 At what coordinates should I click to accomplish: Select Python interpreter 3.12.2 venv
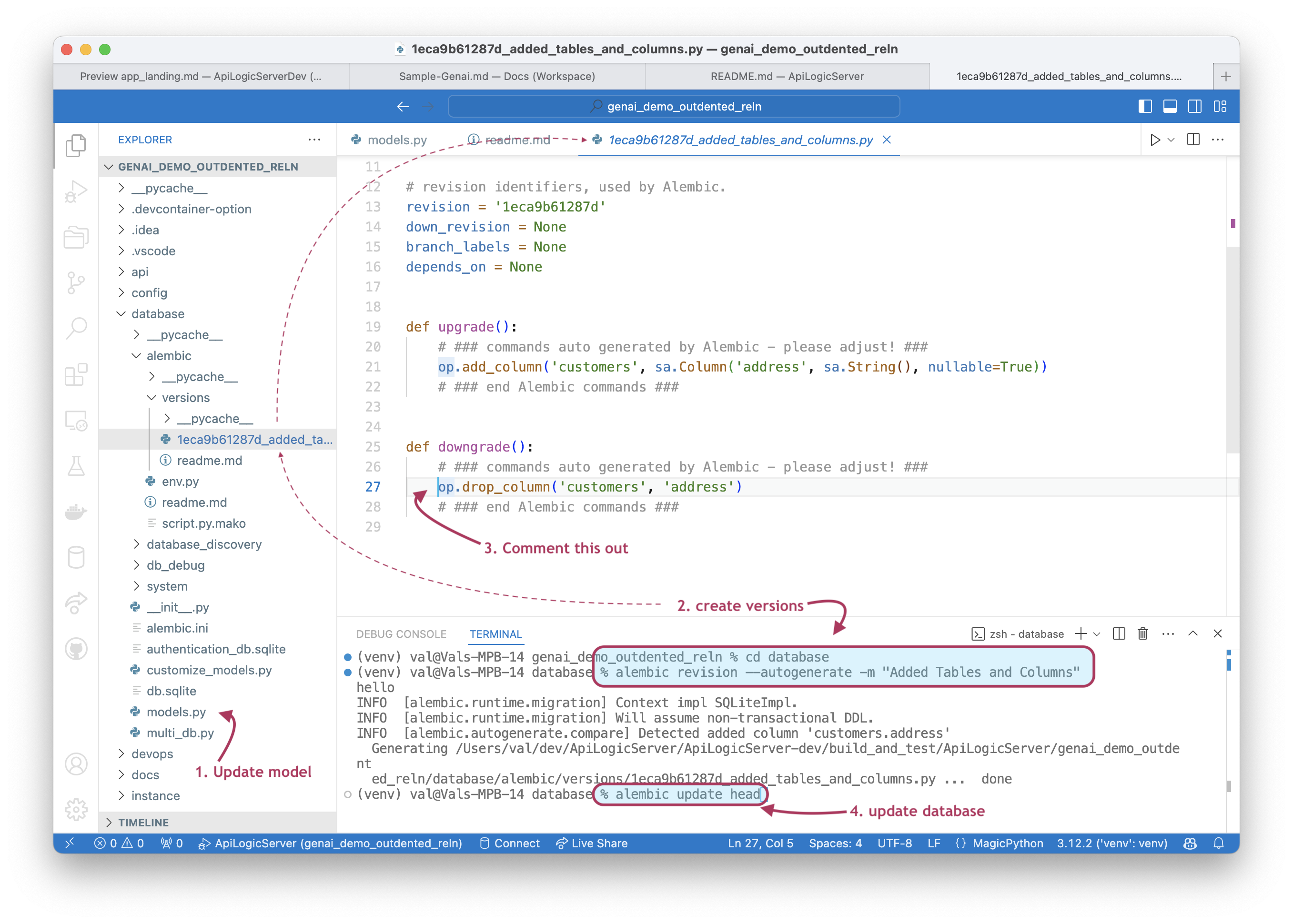[1112, 843]
